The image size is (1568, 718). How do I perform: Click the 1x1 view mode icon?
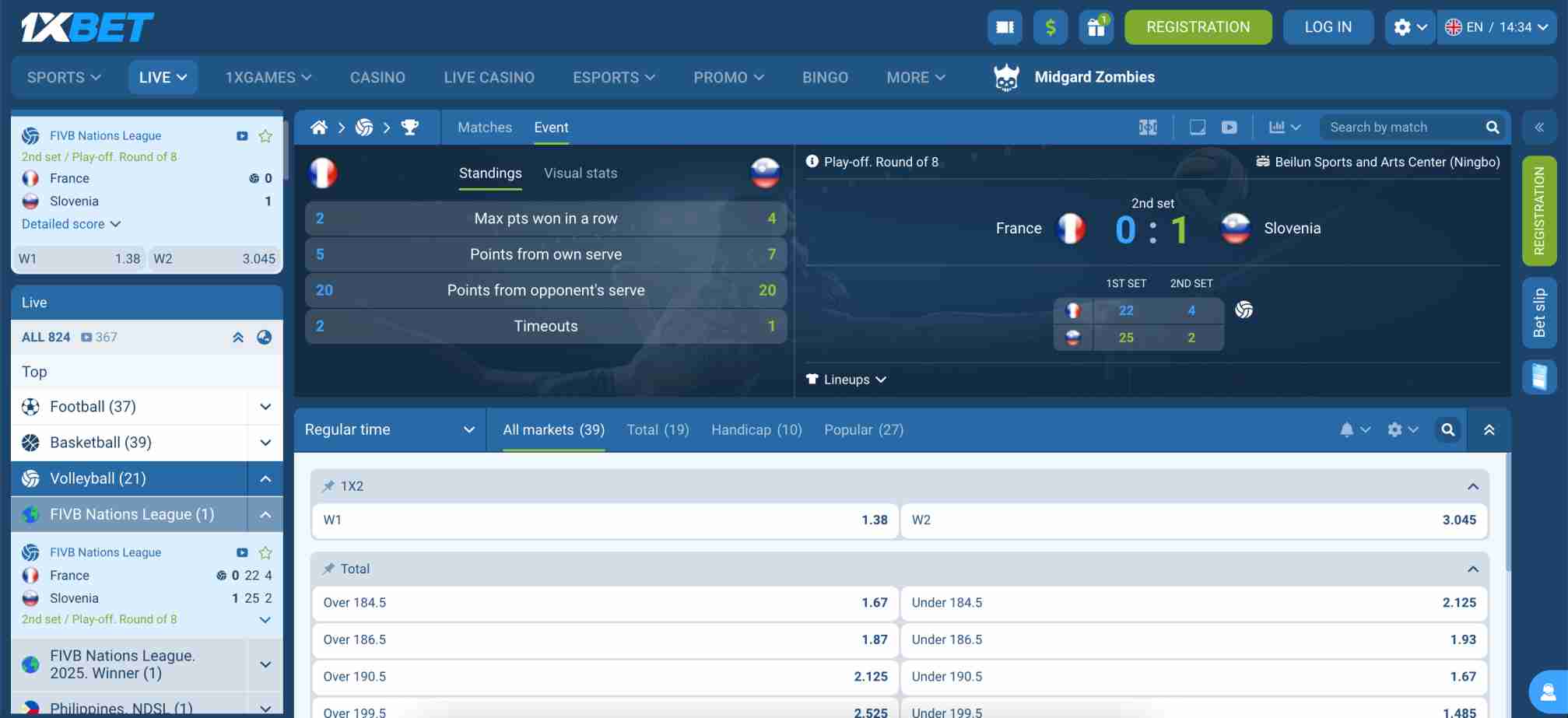click(1148, 128)
